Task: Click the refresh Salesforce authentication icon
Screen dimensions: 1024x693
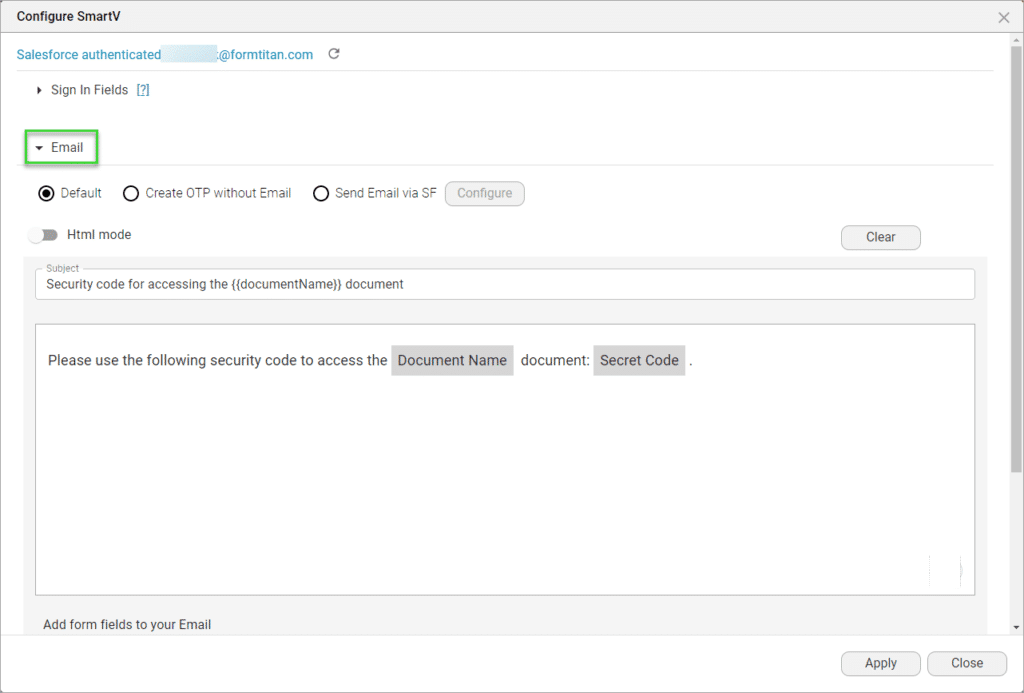Action: pyautogui.click(x=334, y=54)
